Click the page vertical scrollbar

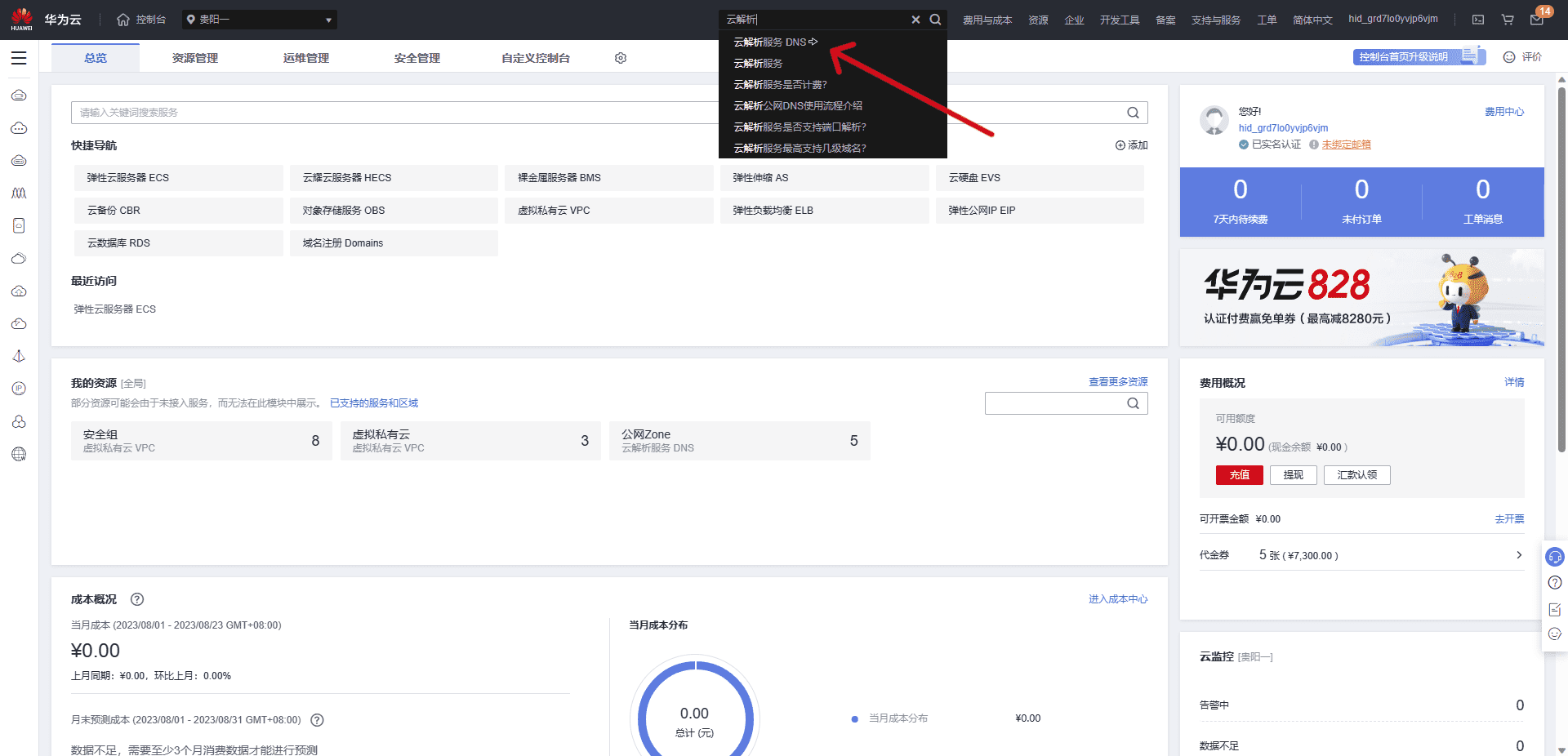(1561, 269)
